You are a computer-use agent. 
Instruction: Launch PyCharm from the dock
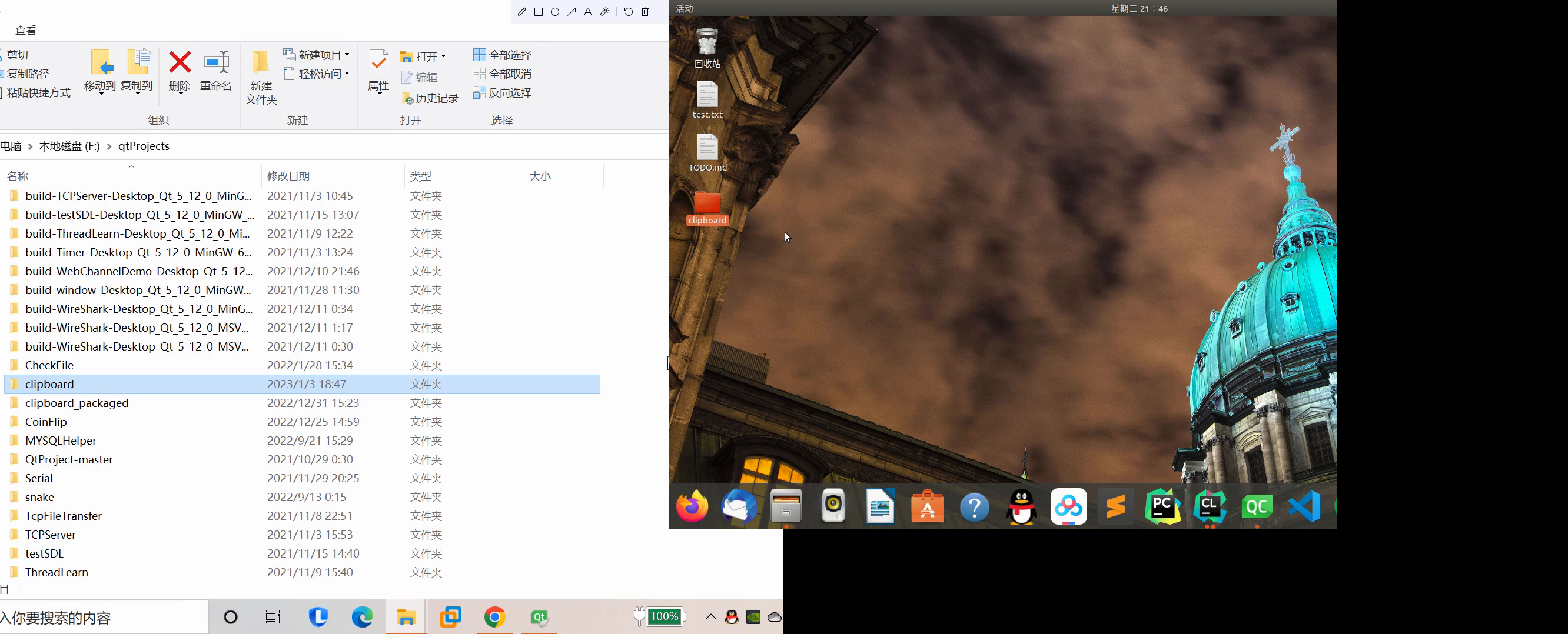point(1162,506)
